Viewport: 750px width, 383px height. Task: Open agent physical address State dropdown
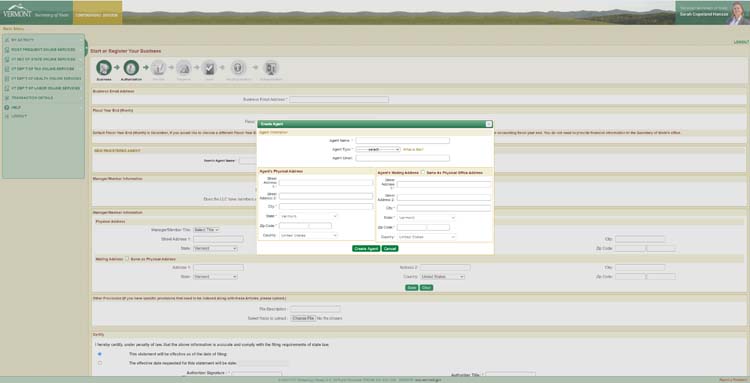pyautogui.click(x=308, y=216)
